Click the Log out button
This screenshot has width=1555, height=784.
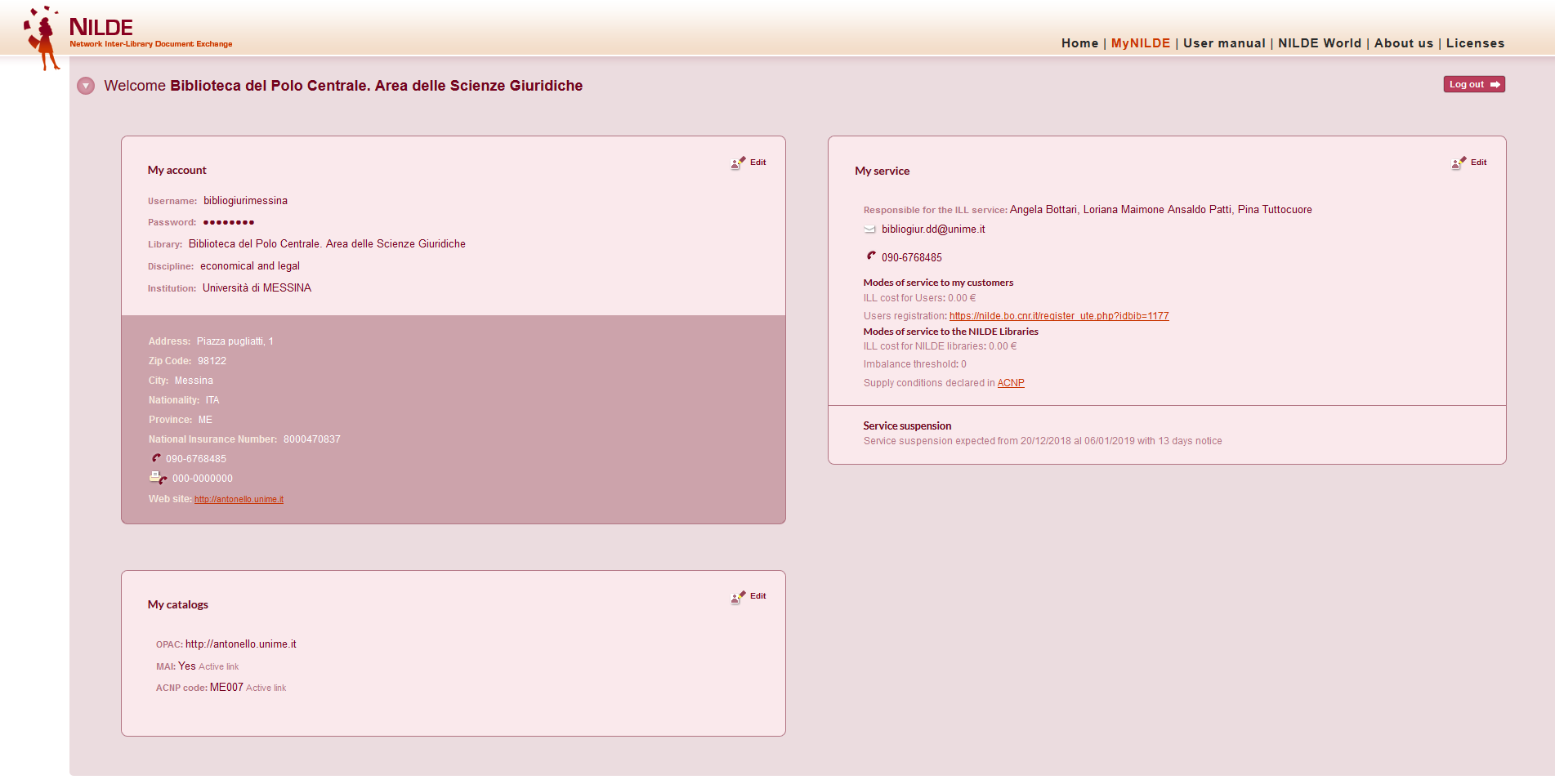pos(1474,84)
